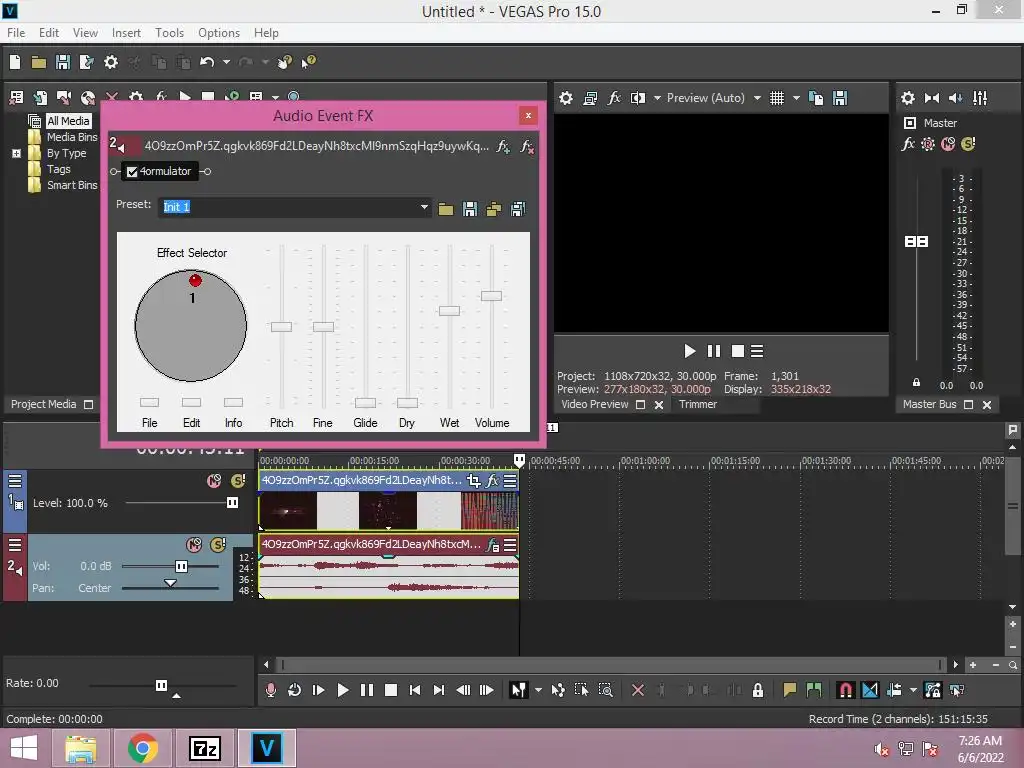Open the edit tool selector dropdown arrow
Viewport: 1024px width, 768px height.
pyautogui.click(x=538, y=690)
